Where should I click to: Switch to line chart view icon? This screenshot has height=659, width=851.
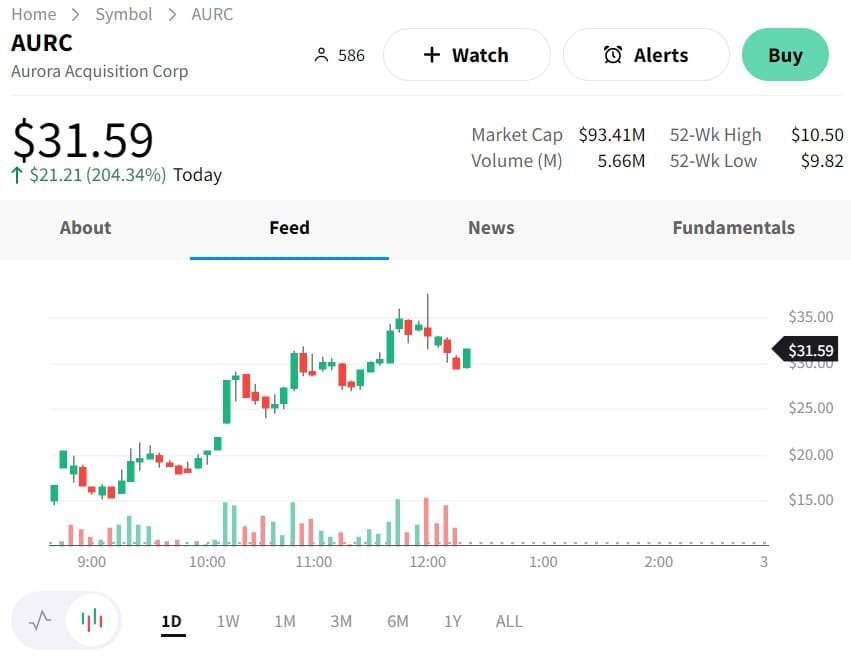tap(40, 621)
